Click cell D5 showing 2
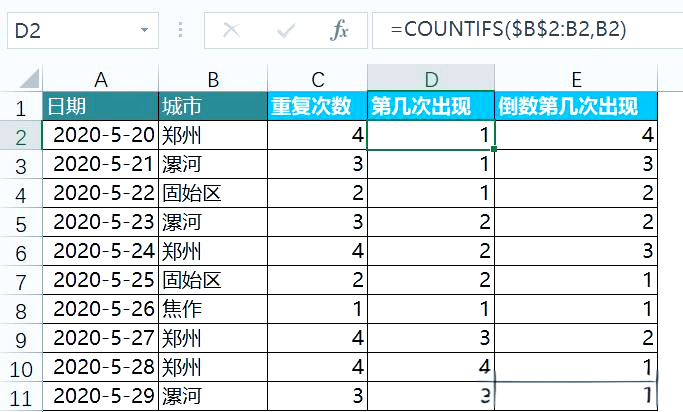The width and height of the screenshot is (683, 412). 431,222
